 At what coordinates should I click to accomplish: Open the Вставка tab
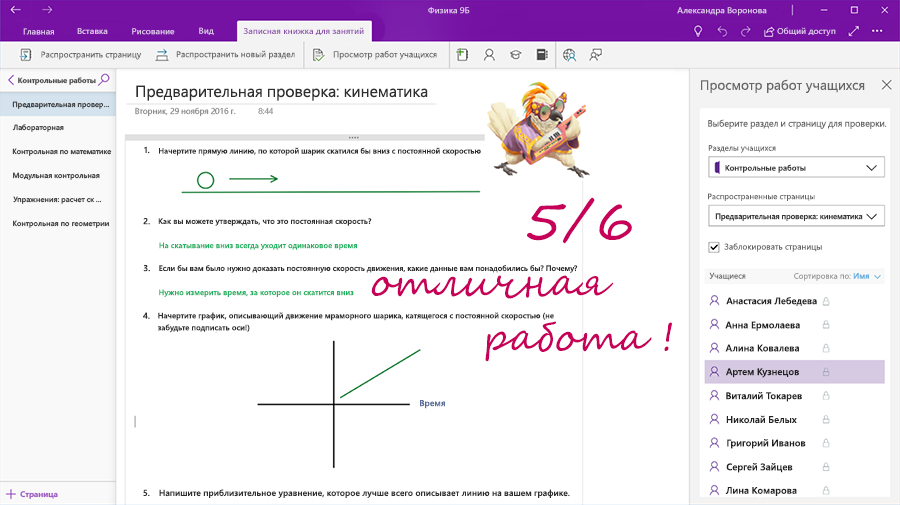click(92, 31)
